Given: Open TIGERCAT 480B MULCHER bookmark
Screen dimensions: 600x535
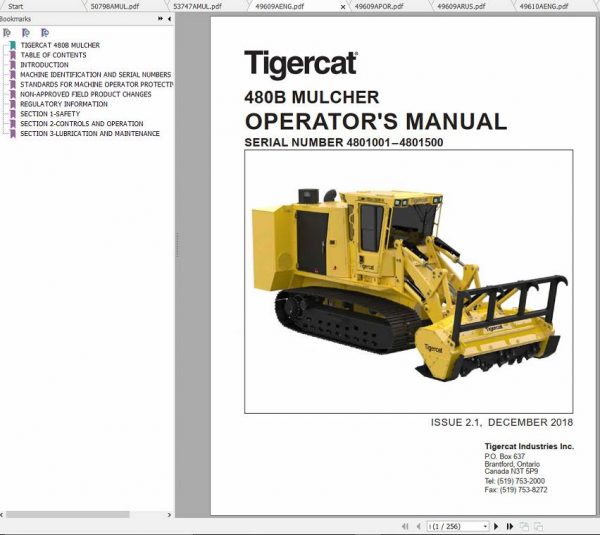Looking at the screenshot, I should (60, 45).
